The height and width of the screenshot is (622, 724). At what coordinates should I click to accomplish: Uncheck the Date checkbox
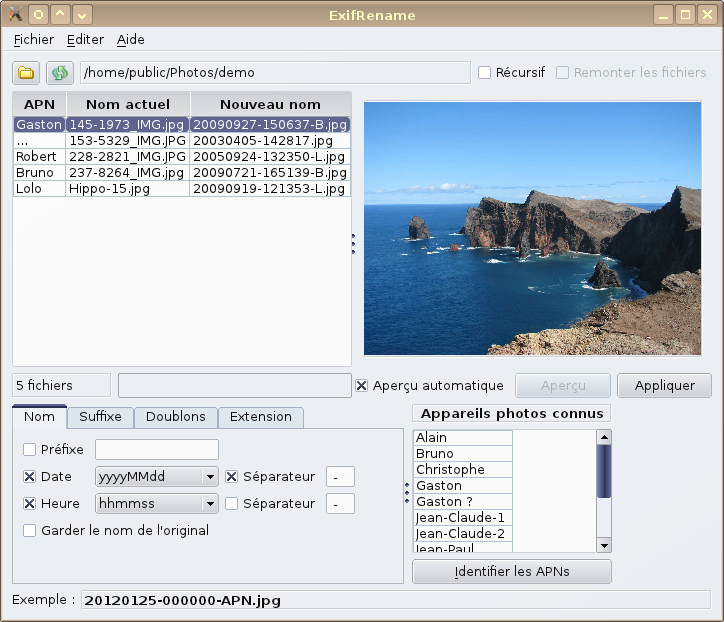click(29, 477)
